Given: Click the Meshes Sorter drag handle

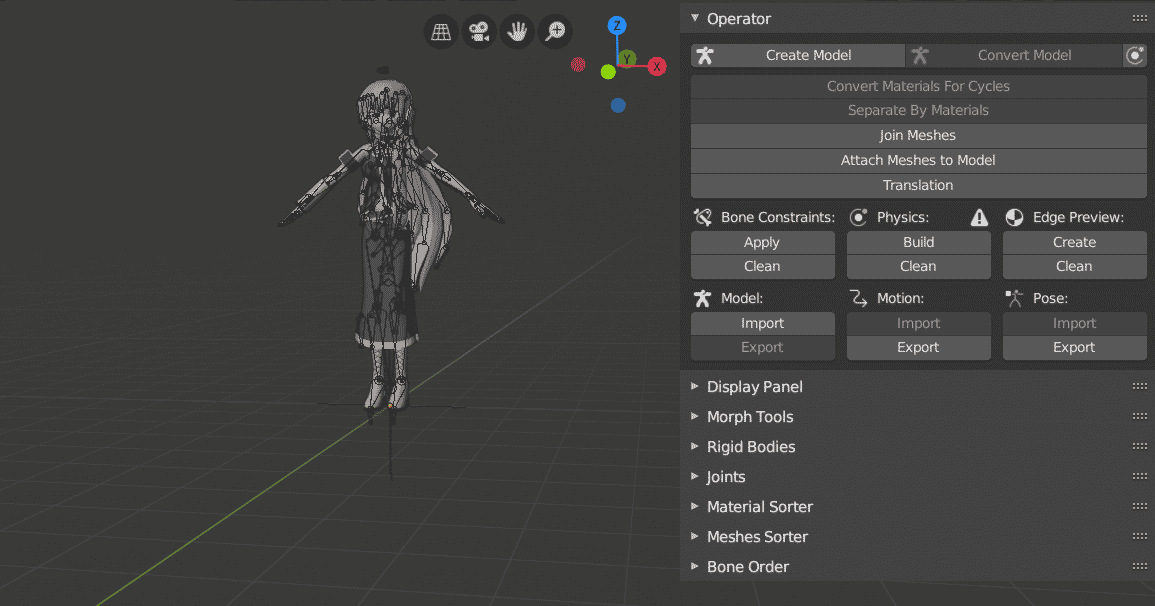Looking at the screenshot, I should tap(1140, 536).
